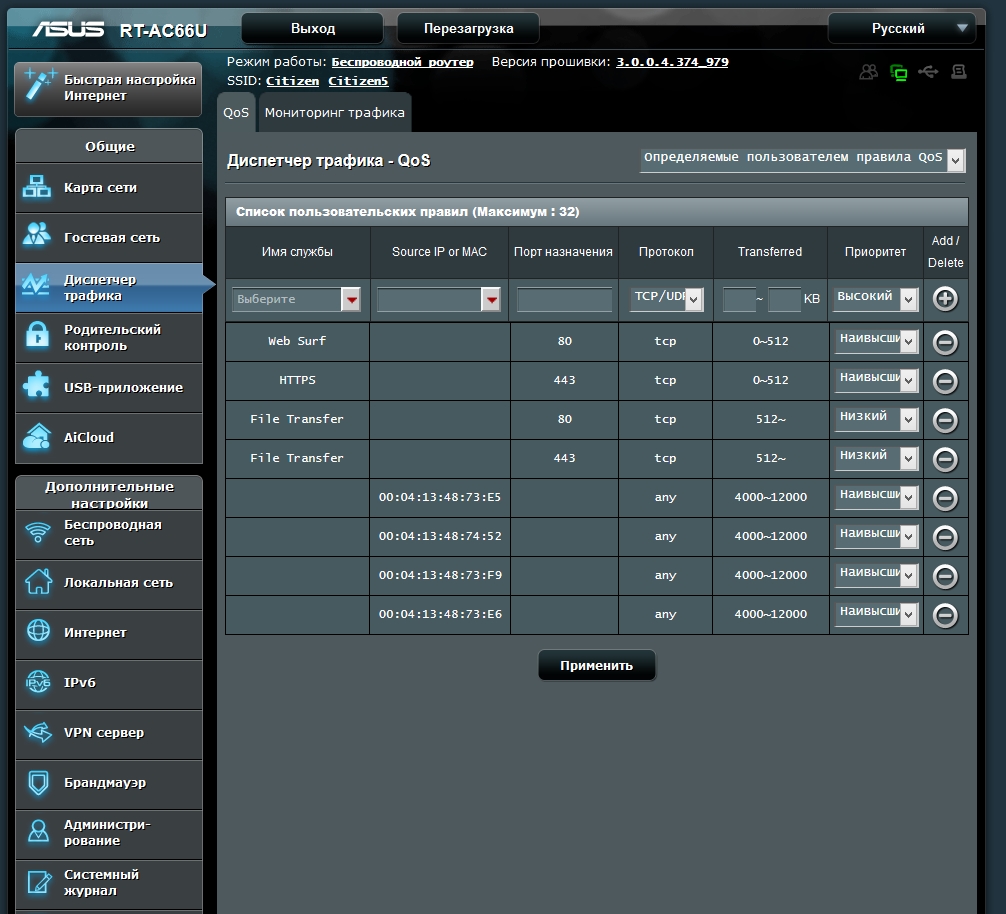Delete the Web Surf rule
Viewport: 1006px width, 914px height.
945,342
